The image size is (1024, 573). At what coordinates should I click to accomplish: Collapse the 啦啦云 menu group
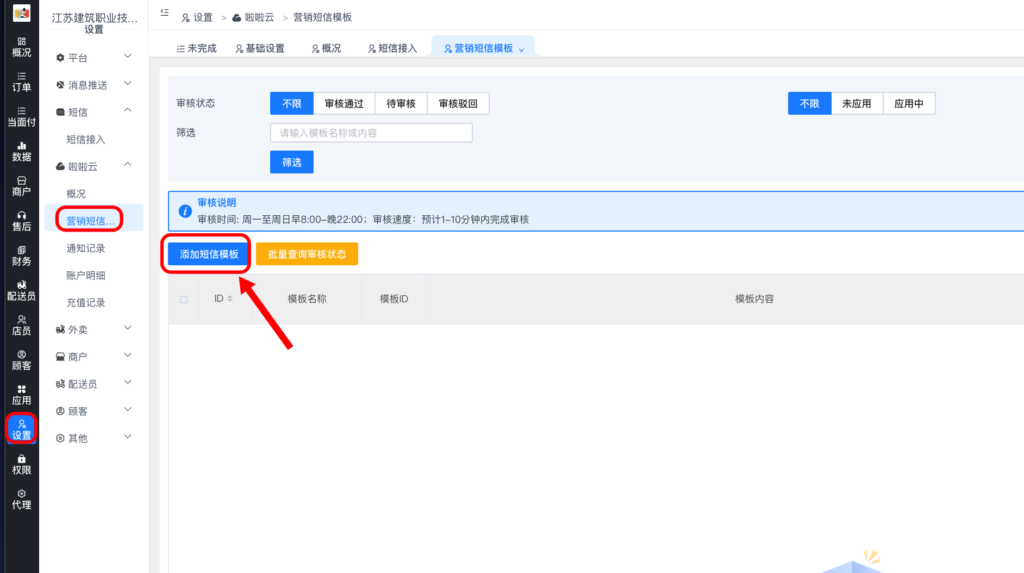point(94,167)
